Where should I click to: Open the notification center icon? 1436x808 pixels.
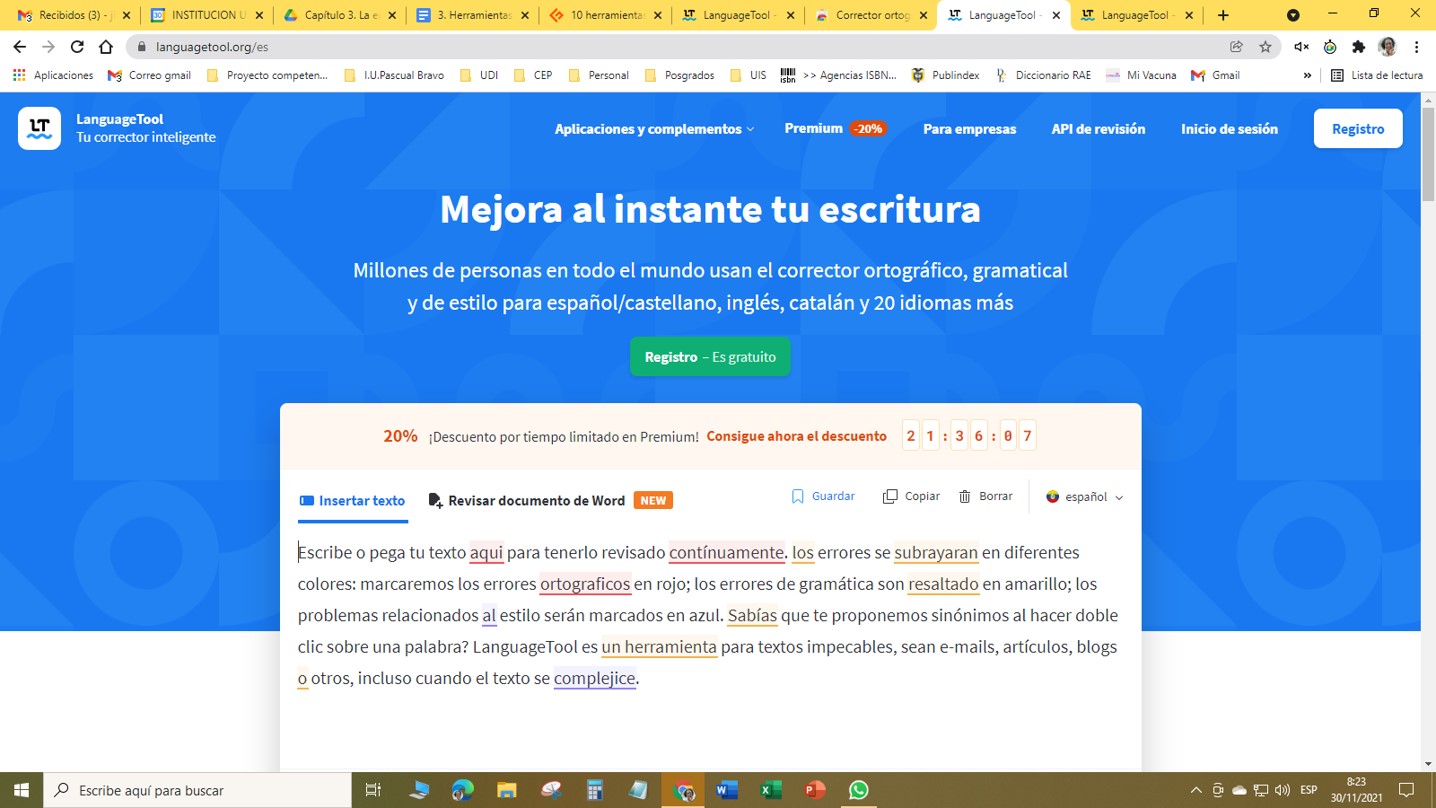1407,790
